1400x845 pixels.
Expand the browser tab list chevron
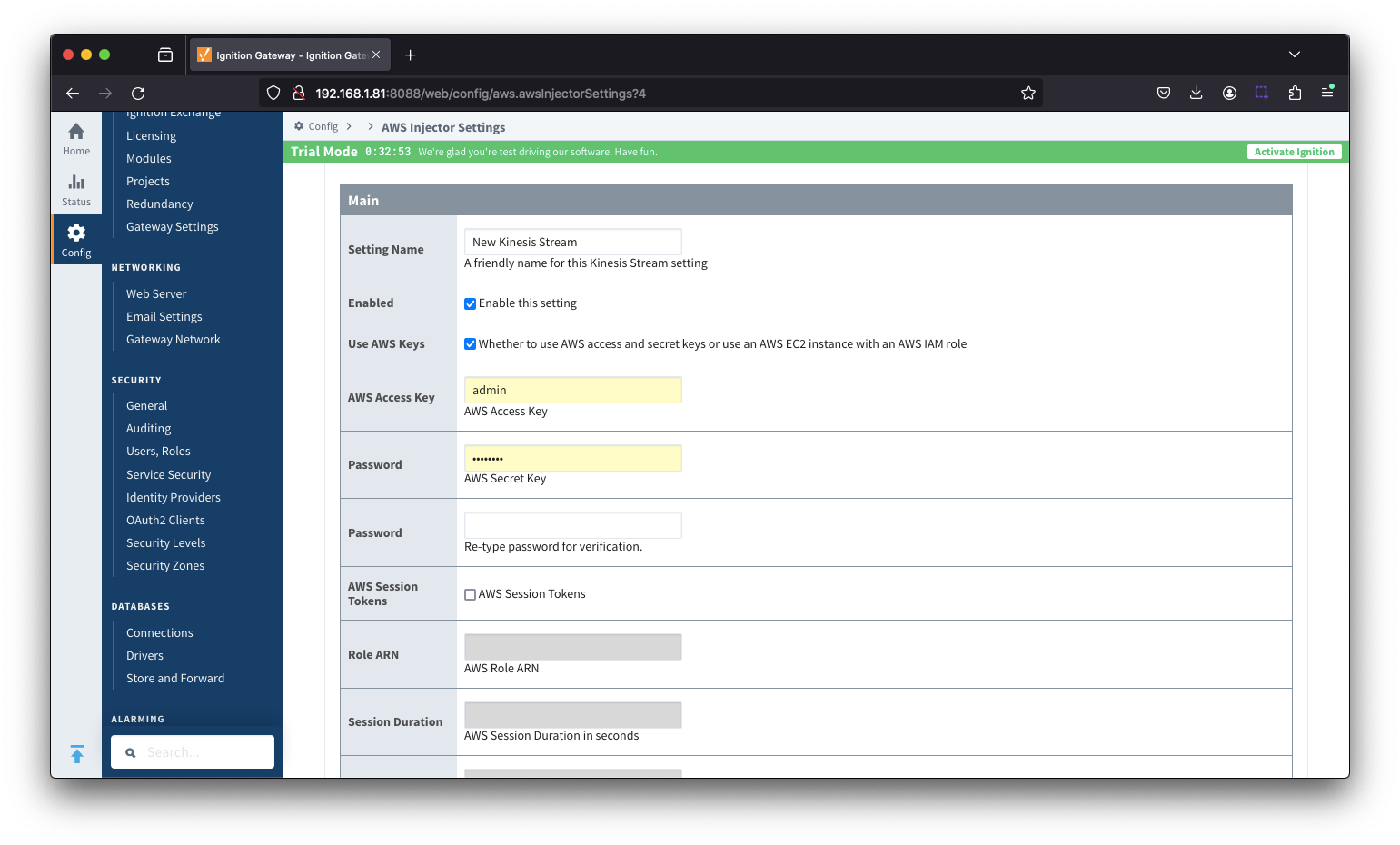(x=1294, y=55)
